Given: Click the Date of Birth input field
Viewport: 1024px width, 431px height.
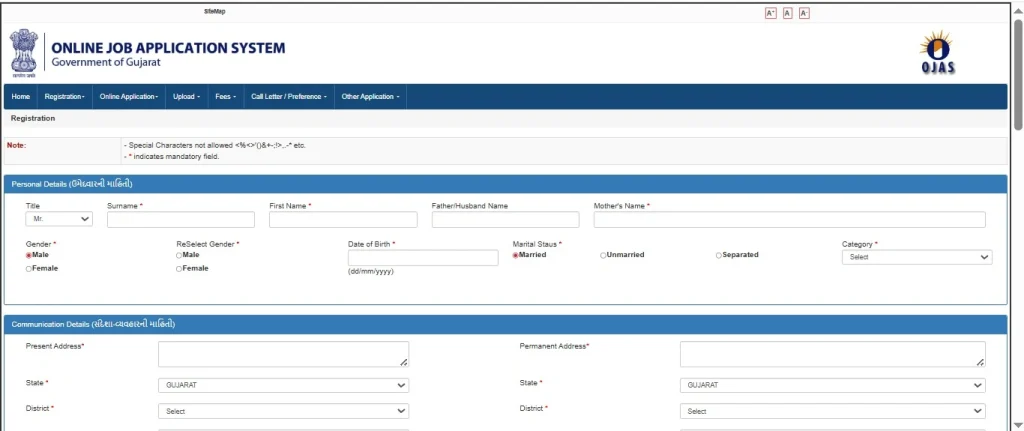Looking at the screenshot, I should [x=422, y=258].
